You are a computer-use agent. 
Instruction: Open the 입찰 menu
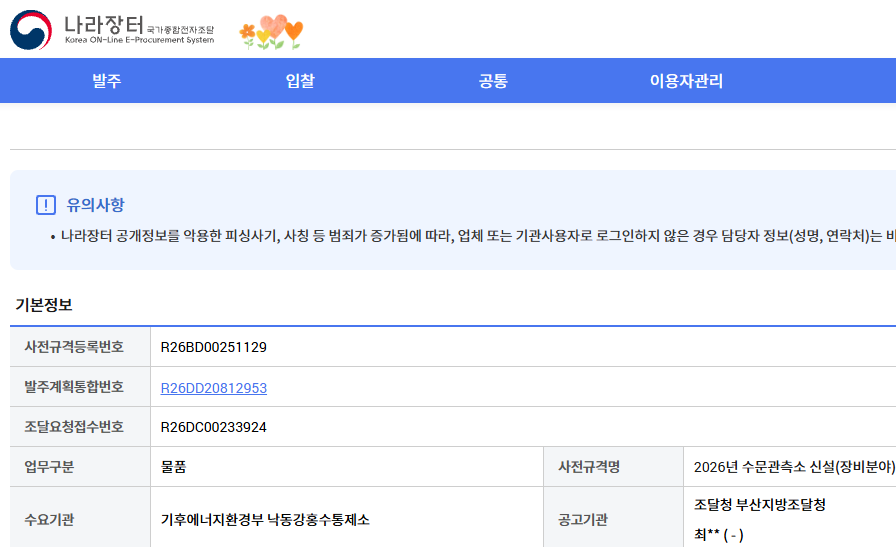(300, 81)
